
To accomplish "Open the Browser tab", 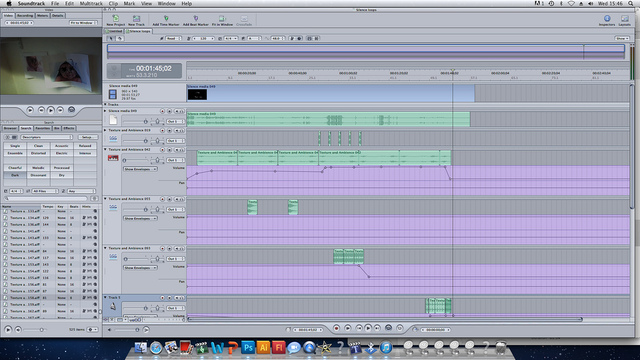I will click(10, 128).
